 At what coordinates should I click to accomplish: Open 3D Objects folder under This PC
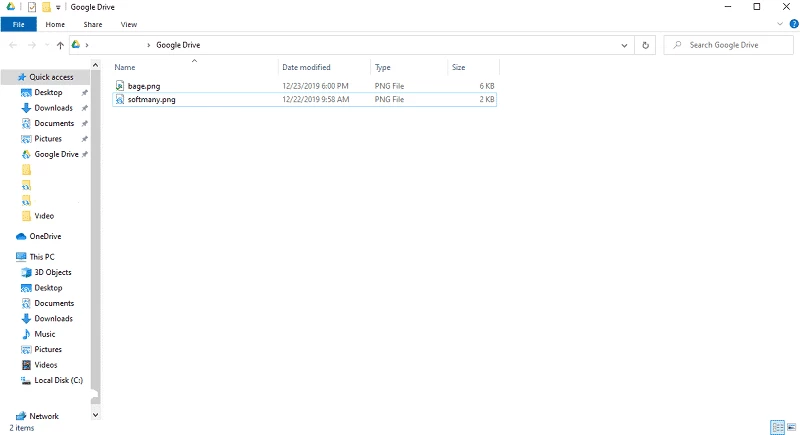(52, 272)
